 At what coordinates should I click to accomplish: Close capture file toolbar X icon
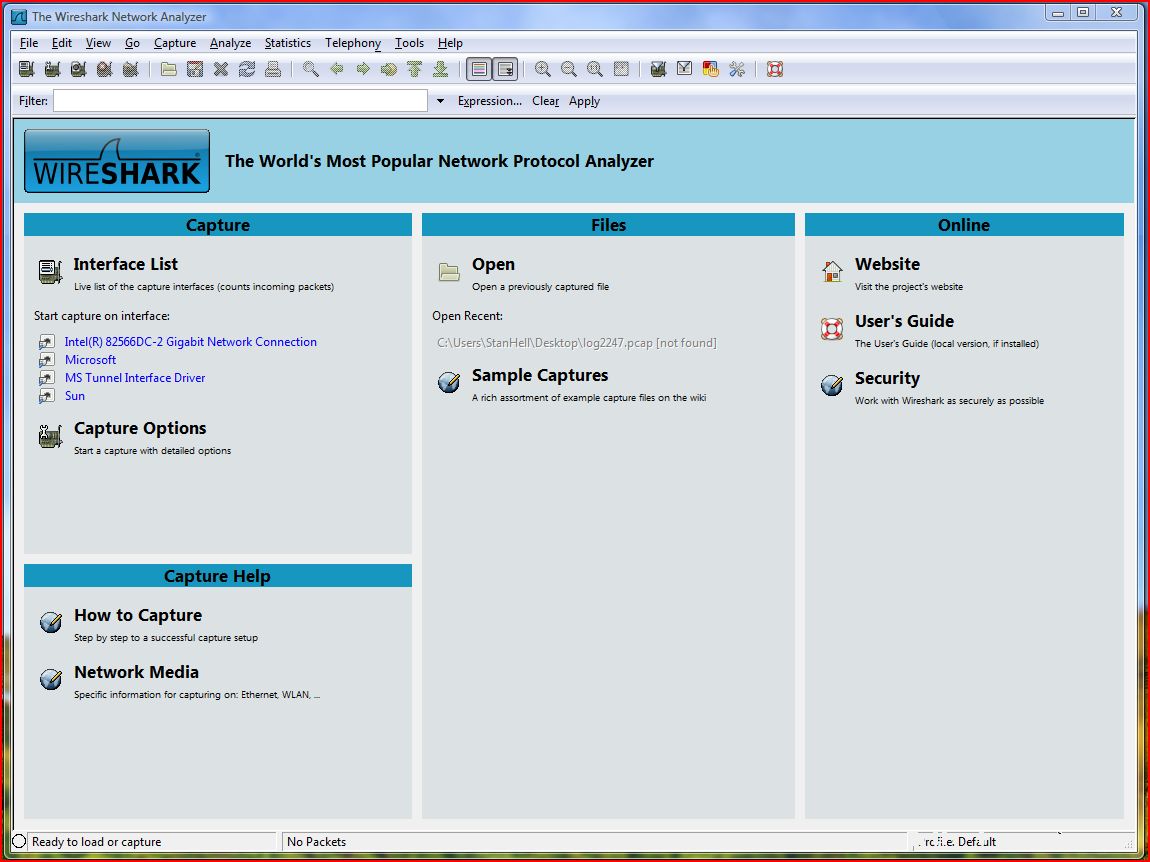[x=221, y=69]
